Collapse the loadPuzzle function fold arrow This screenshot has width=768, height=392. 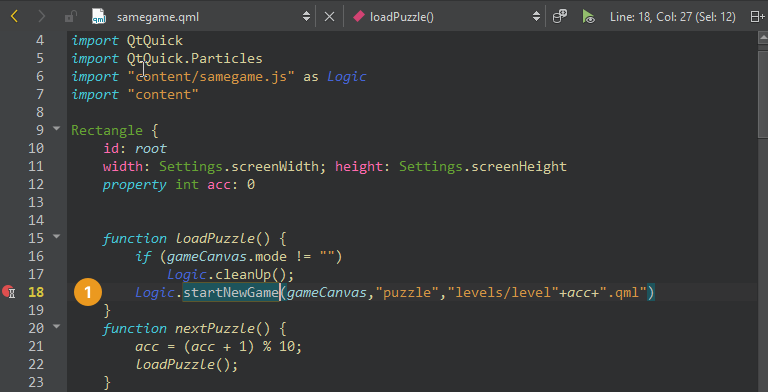click(56, 236)
